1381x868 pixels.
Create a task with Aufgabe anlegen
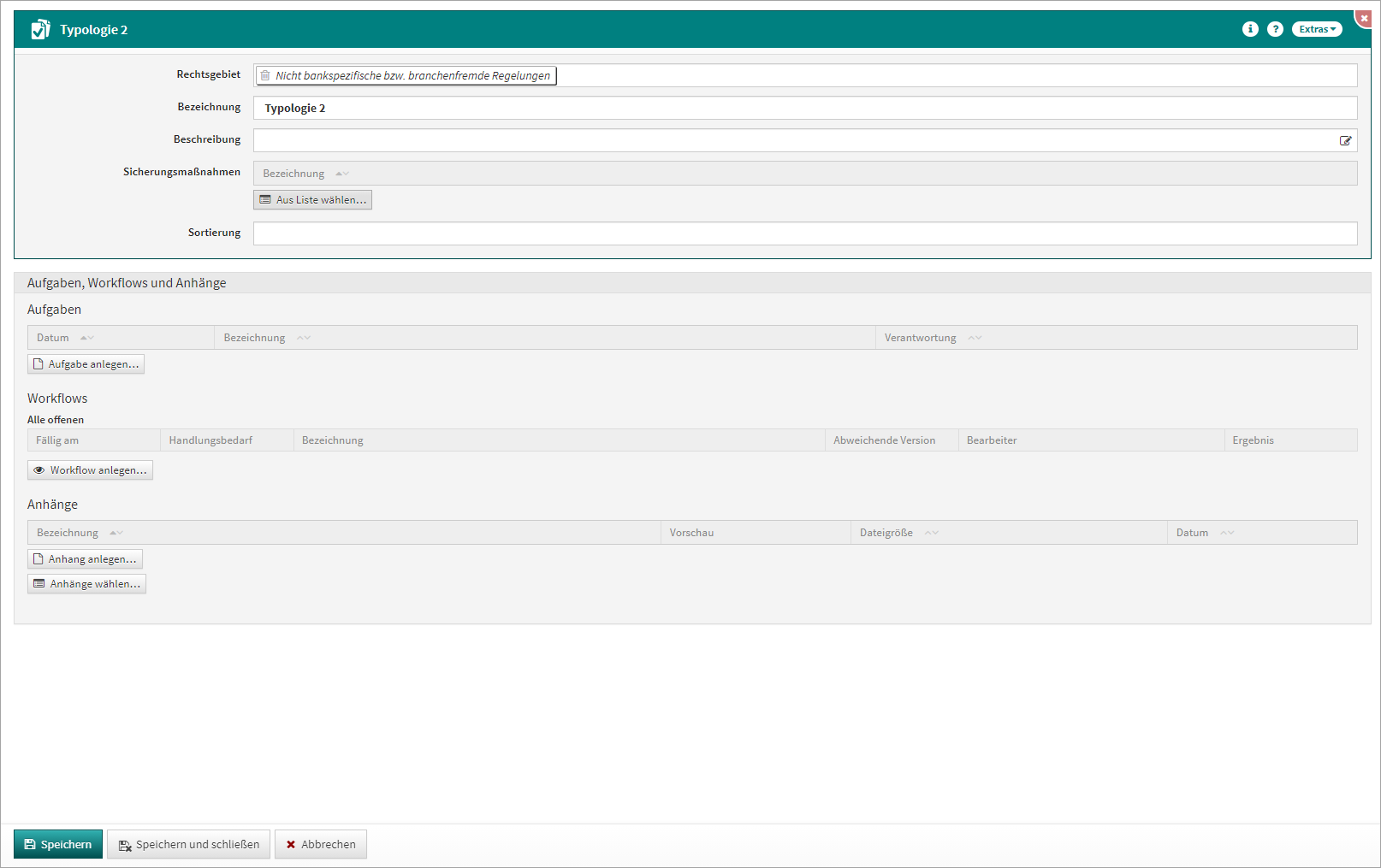click(86, 364)
